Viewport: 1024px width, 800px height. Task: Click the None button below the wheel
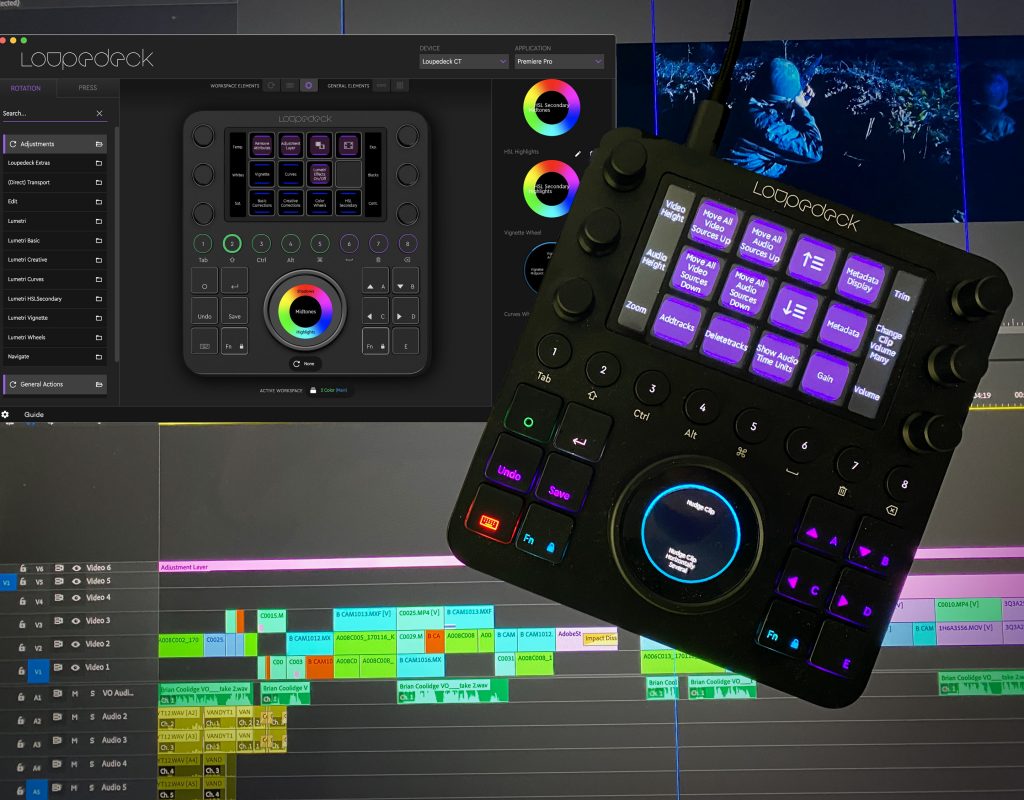(x=305, y=364)
